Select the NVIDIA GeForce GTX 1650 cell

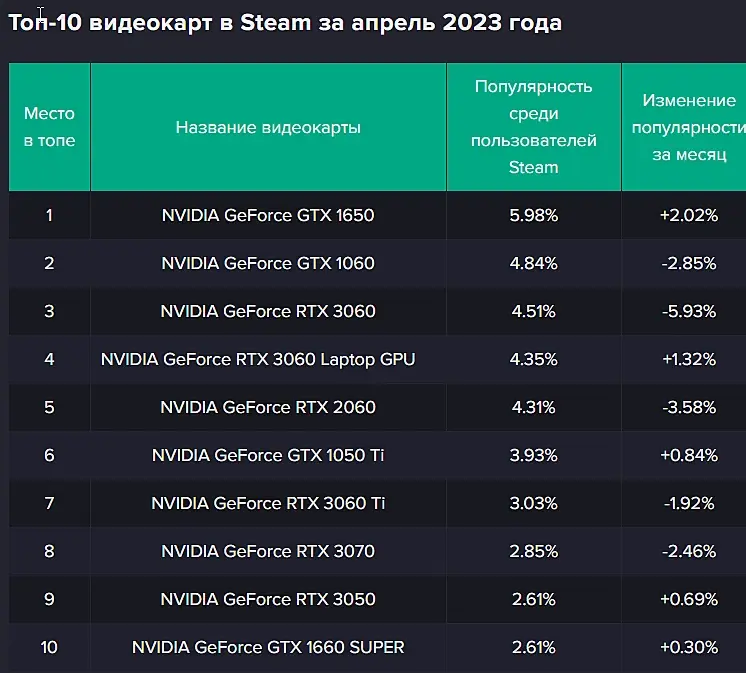click(x=268, y=215)
